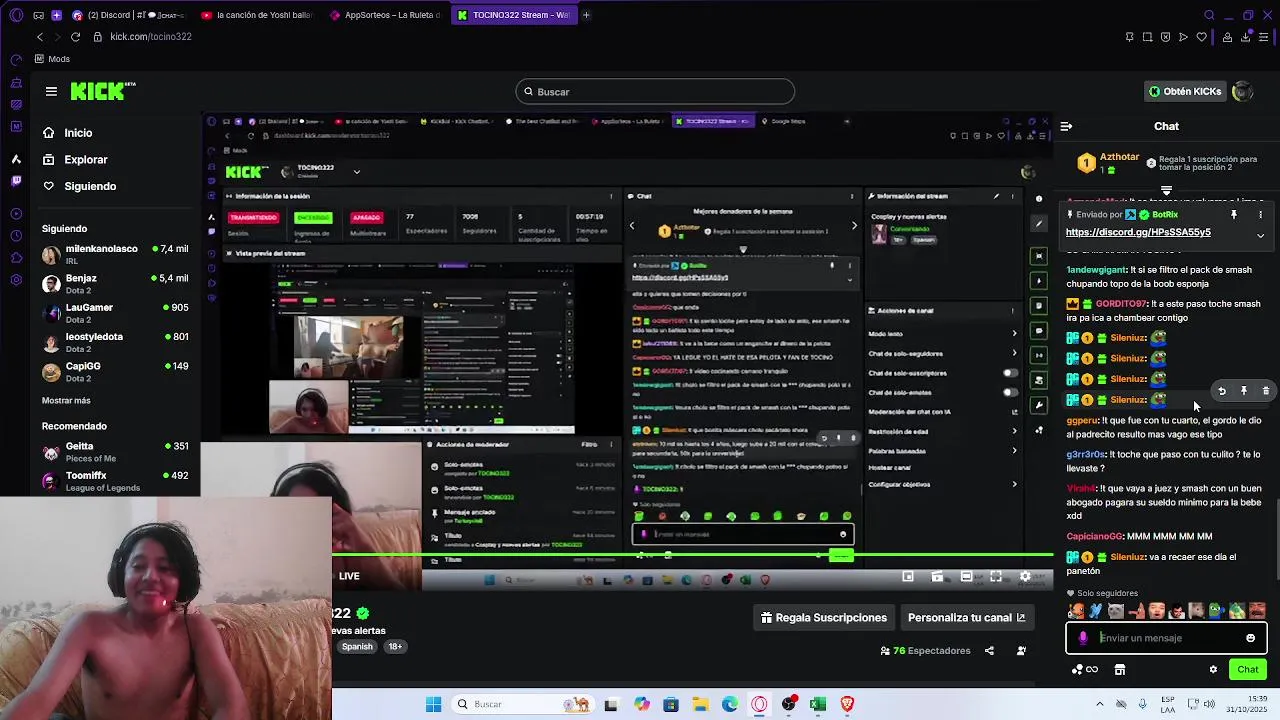This screenshot has width=1280, height=720.
Task: Click Brave browser taskbar icon
Action: click(847, 704)
